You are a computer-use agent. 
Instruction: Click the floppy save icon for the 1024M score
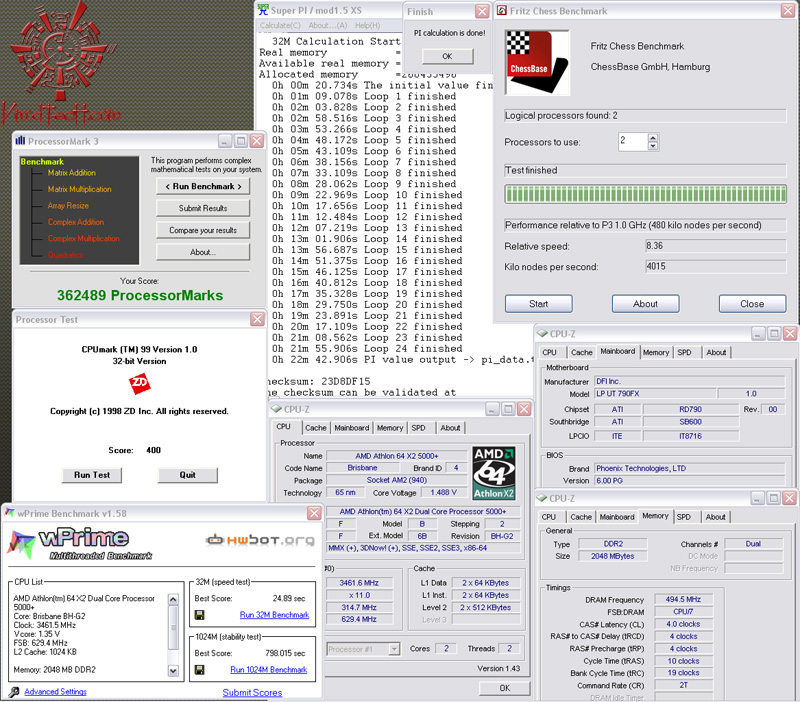[x=199, y=669]
